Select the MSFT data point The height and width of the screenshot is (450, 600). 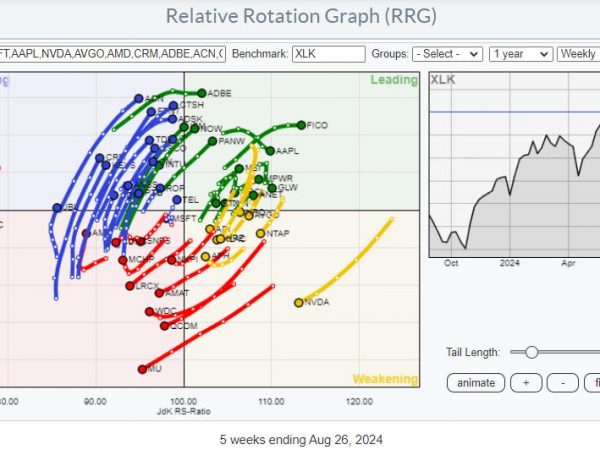(x=168, y=218)
